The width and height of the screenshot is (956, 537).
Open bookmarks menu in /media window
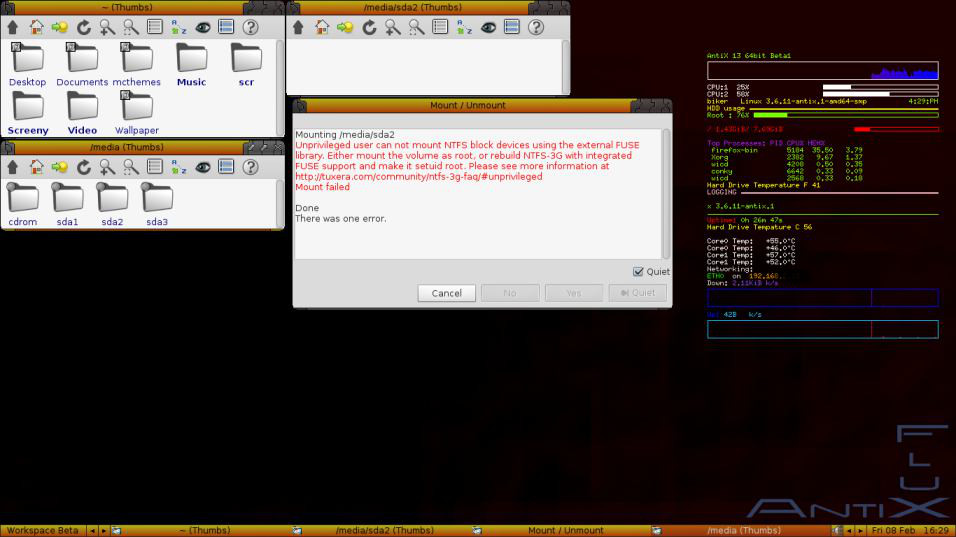(x=60, y=166)
